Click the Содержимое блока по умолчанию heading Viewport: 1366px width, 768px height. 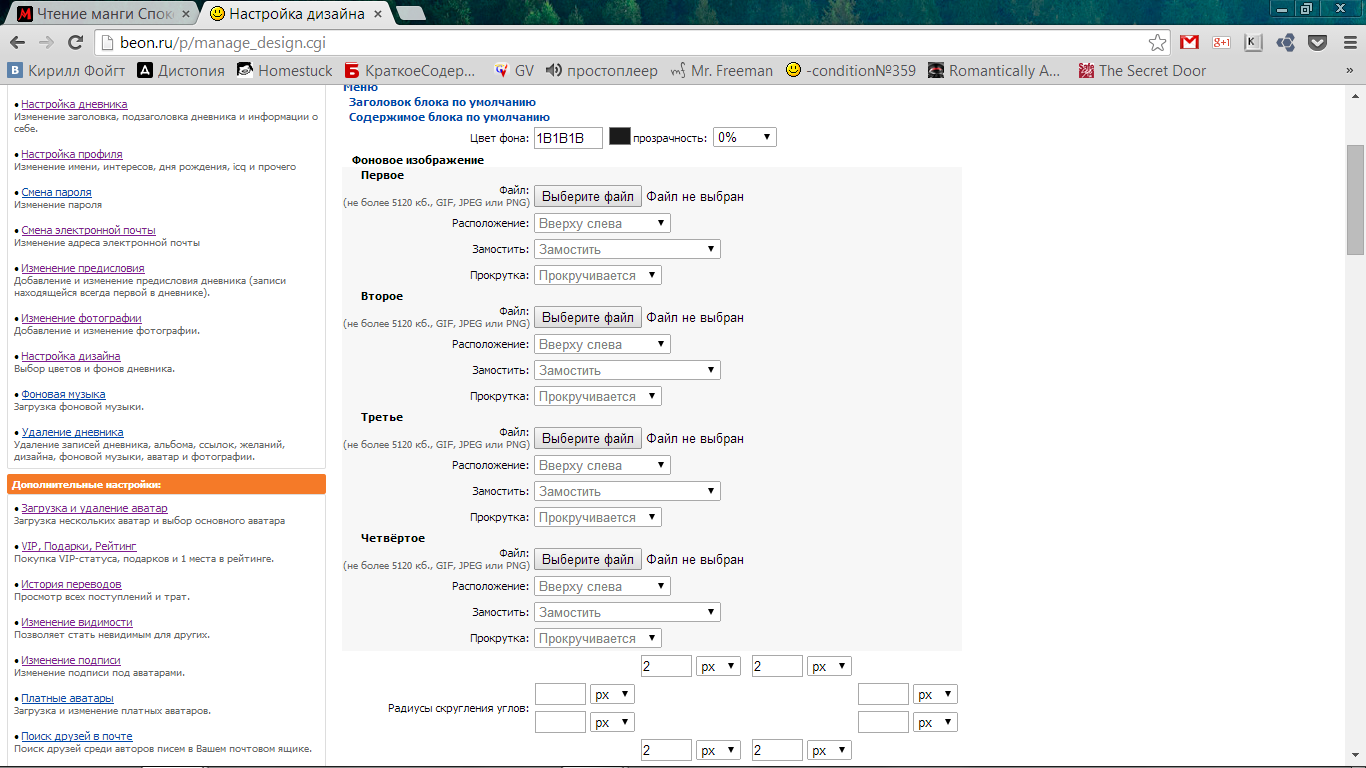pyautogui.click(x=449, y=117)
